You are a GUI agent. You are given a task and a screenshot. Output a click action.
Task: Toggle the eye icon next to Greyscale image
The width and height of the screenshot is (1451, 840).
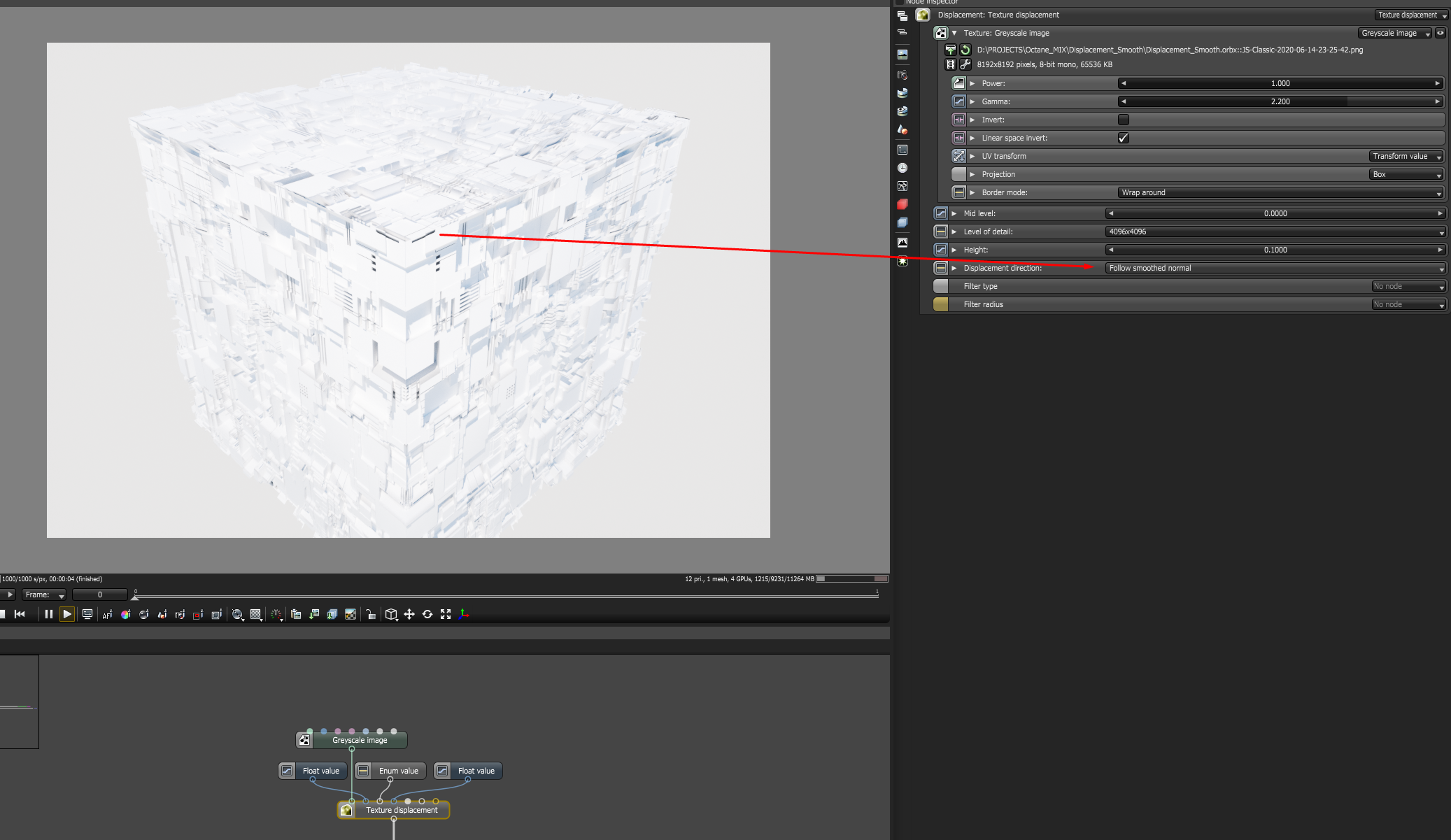pos(1440,33)
